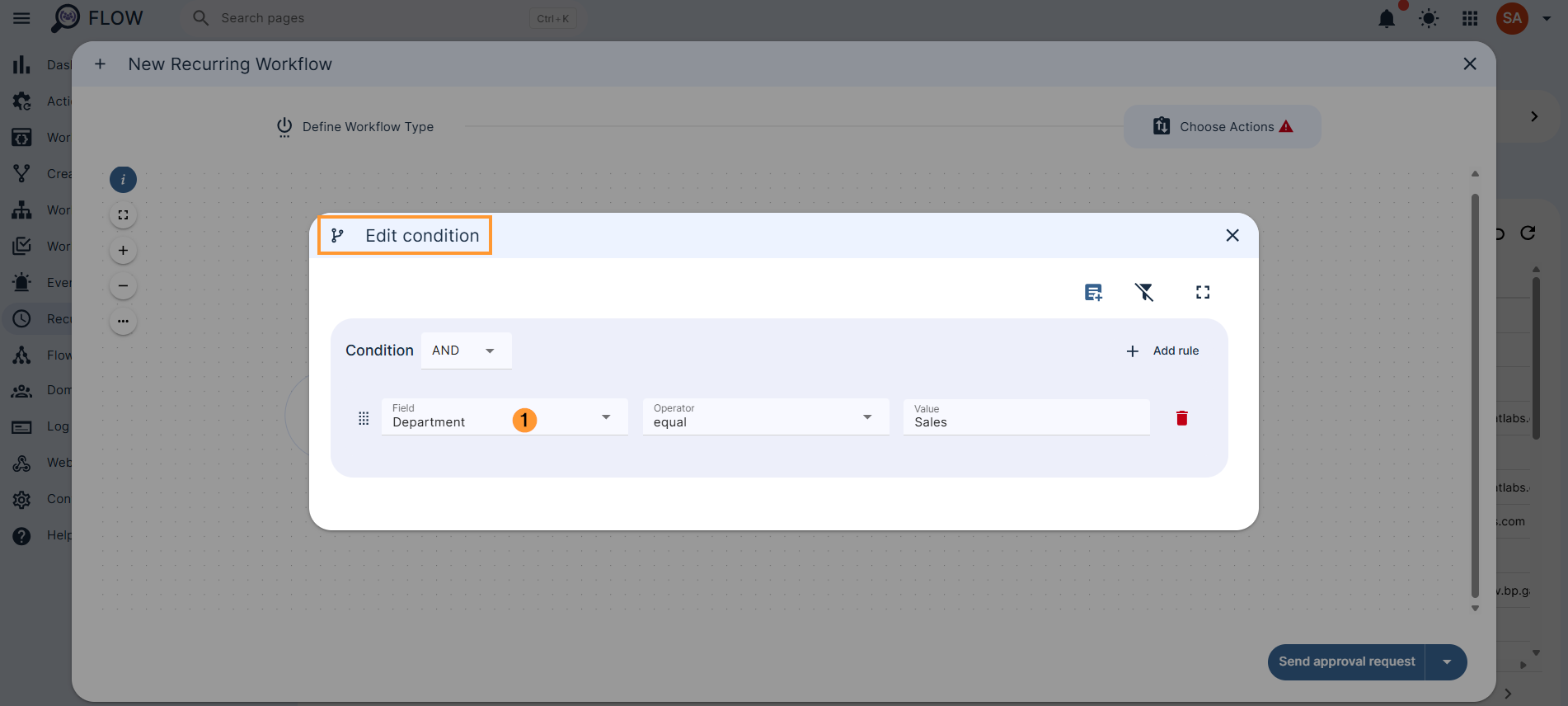Open the Operator equal dropdown
The image size is (1568, 706).
[x=766, y=417]
